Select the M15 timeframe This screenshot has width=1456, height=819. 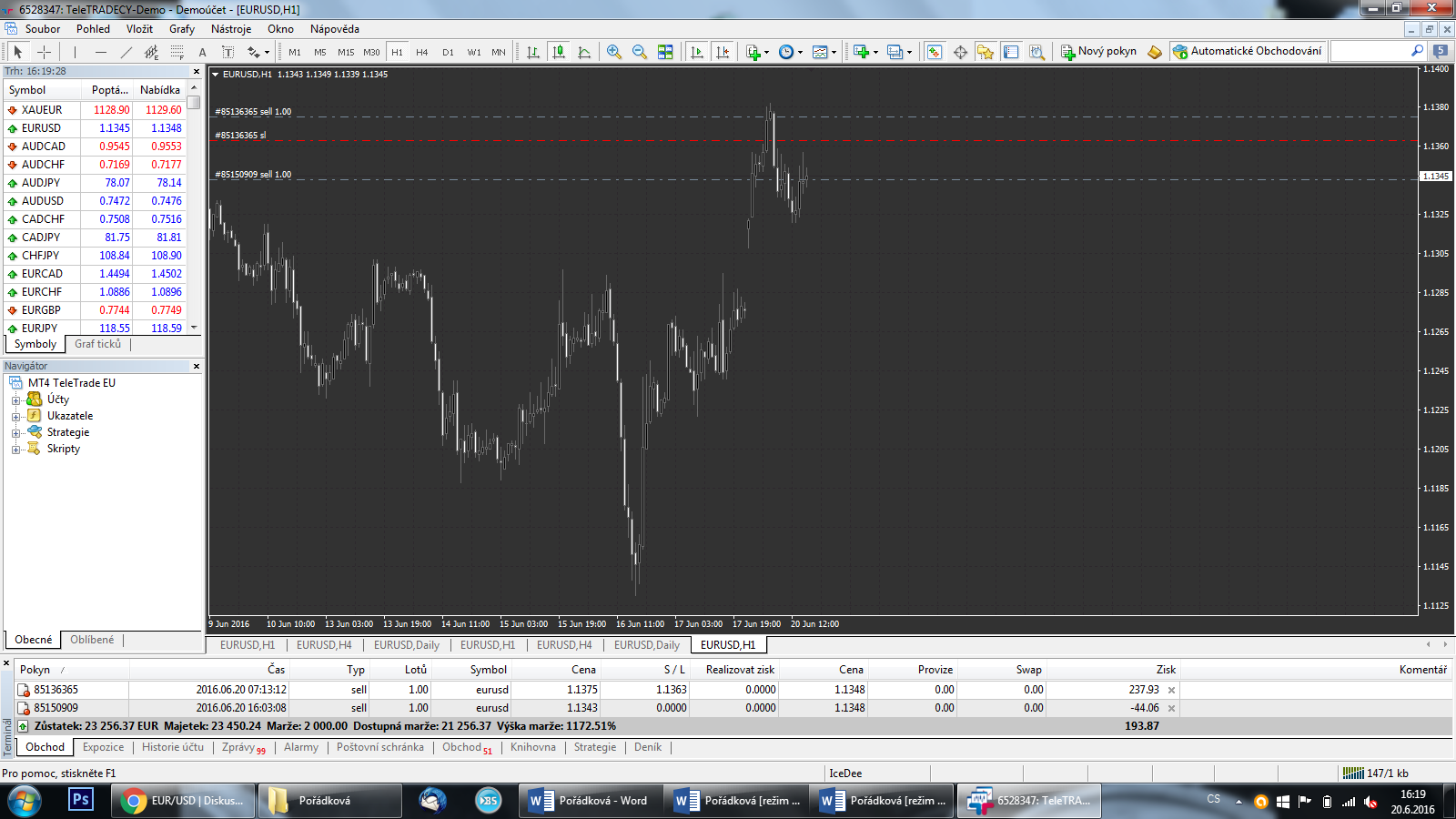[x=346, y=52]
